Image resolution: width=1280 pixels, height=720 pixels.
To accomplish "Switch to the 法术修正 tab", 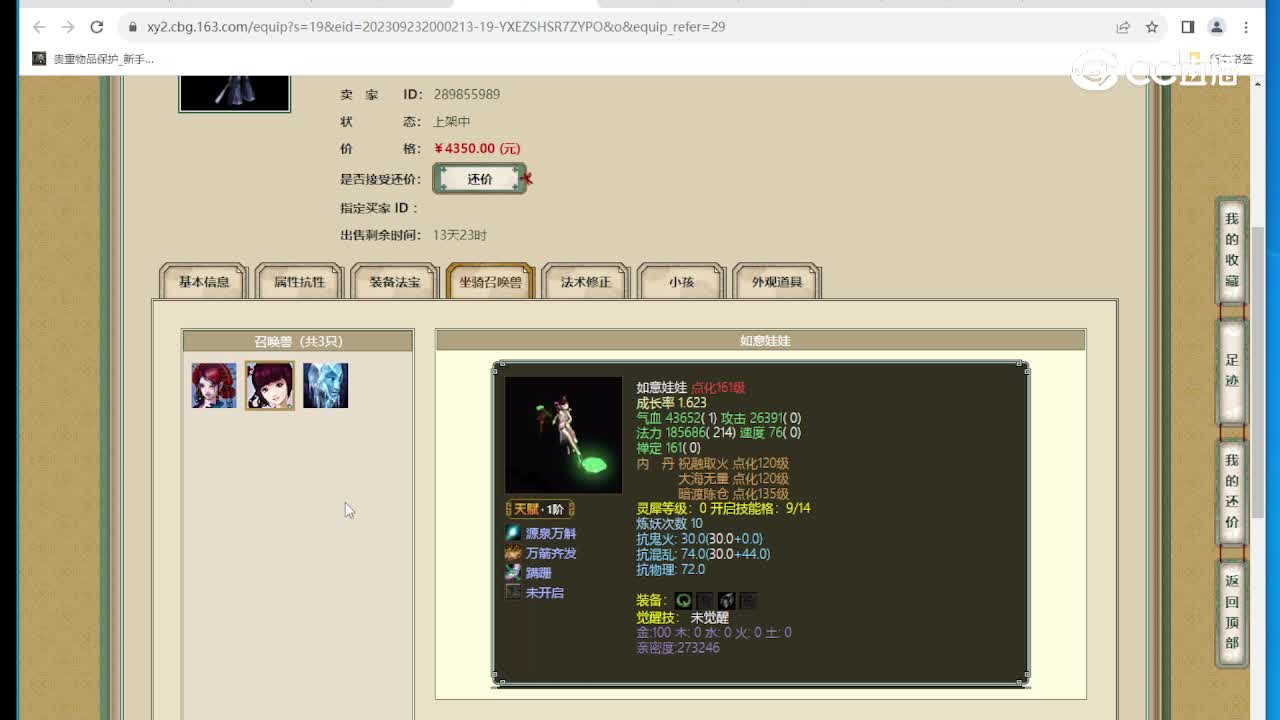I will pyautogui.click(x=586, y=282).
